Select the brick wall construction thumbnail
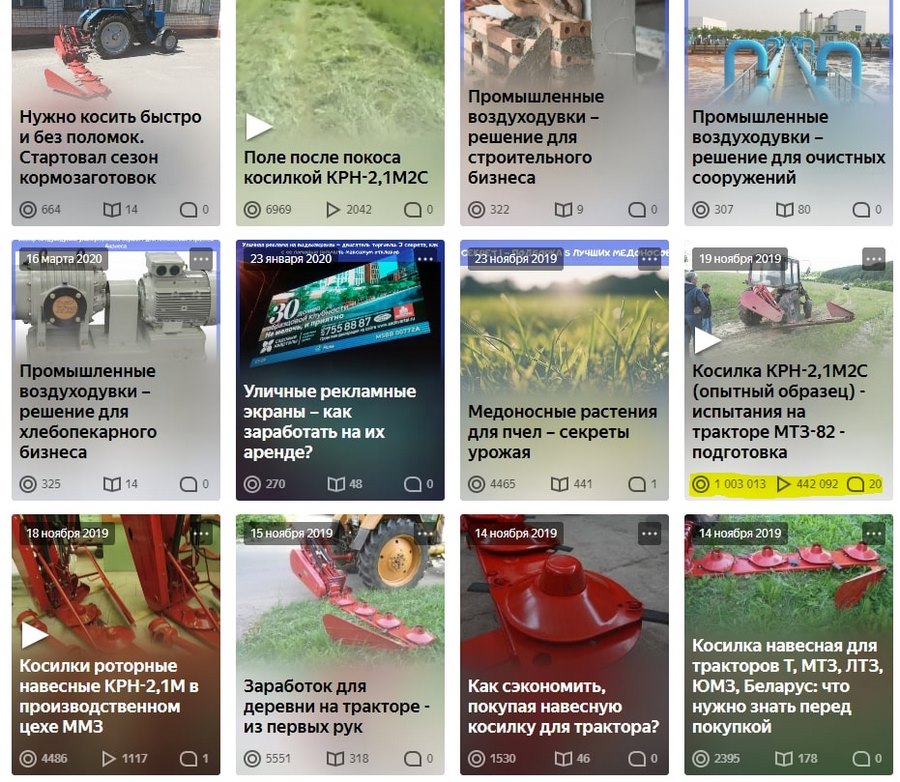This screenshot has height=782, width=900. (x=564, y=43)
